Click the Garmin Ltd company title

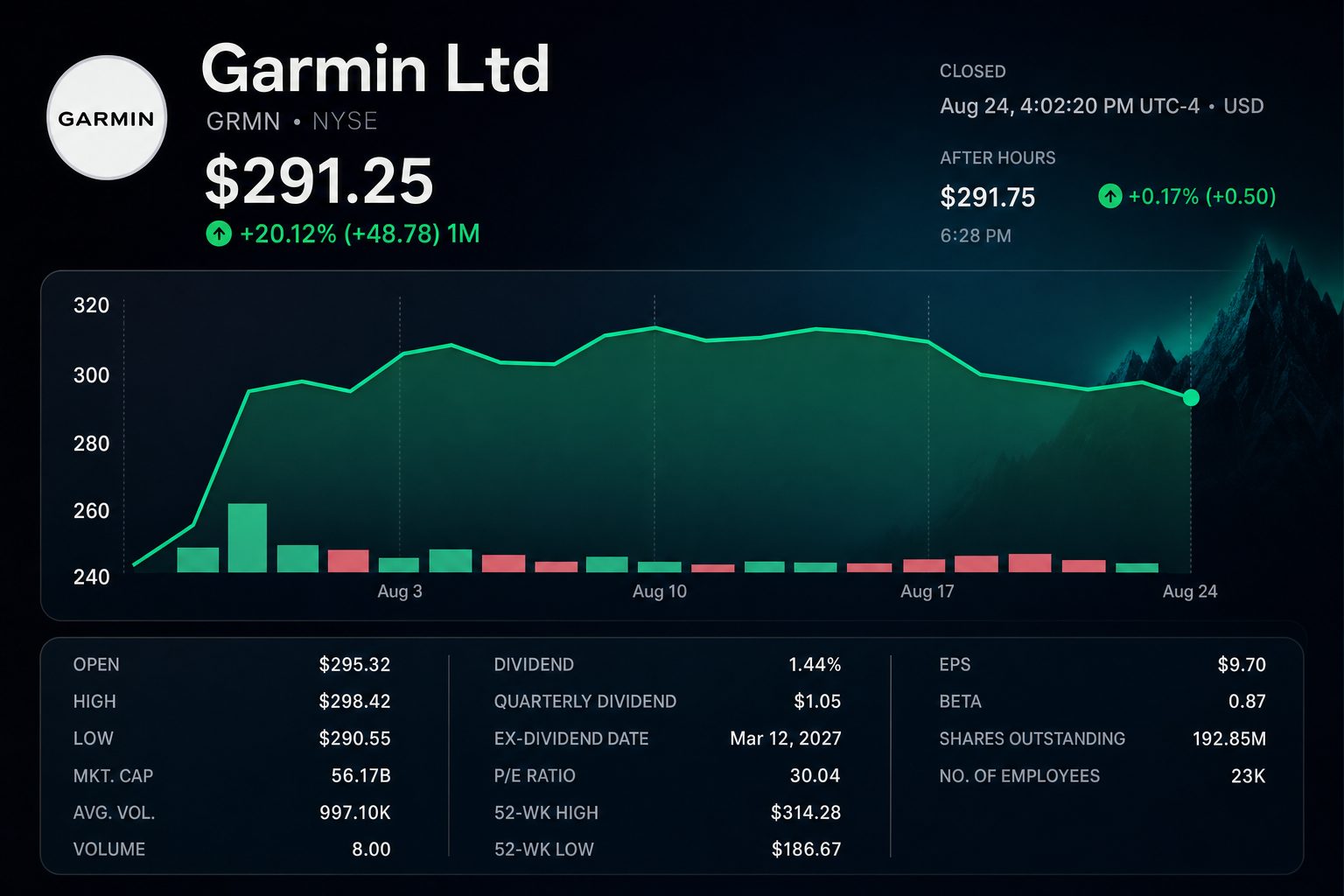coord(376,68)
